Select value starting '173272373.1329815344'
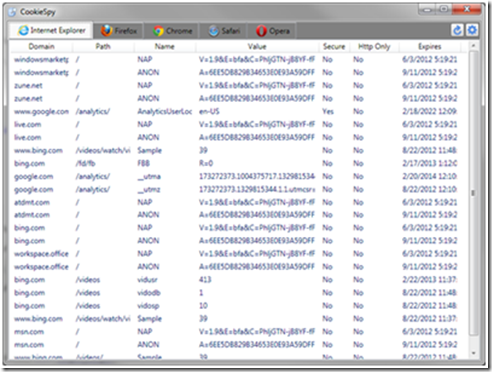This screenshot has height=372, width=492. click(257, 189)
